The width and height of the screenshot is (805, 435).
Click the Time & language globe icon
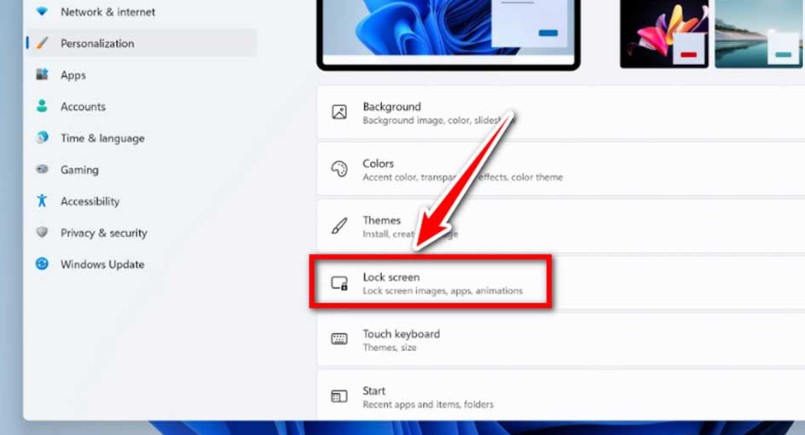tap(42, 138)
